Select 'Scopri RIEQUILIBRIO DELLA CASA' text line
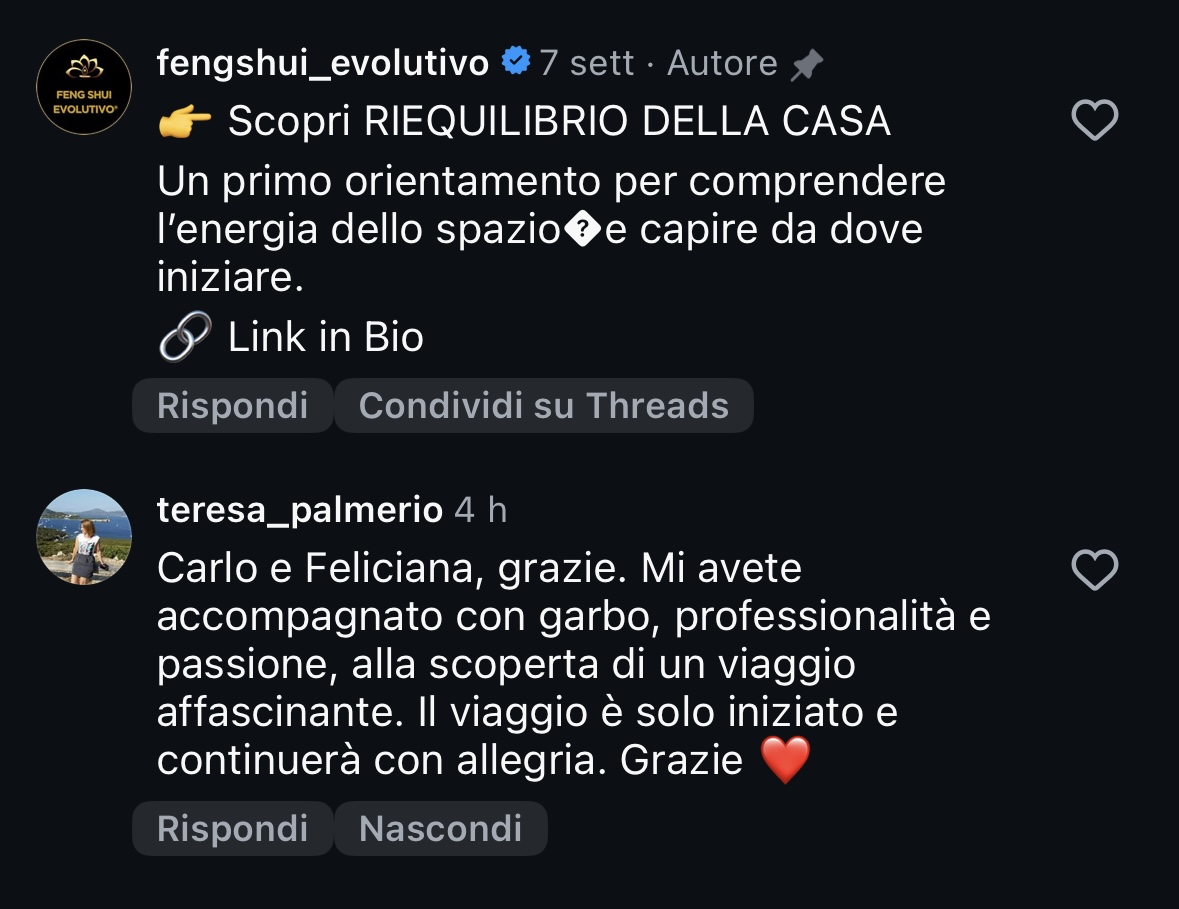 point(559,122)
